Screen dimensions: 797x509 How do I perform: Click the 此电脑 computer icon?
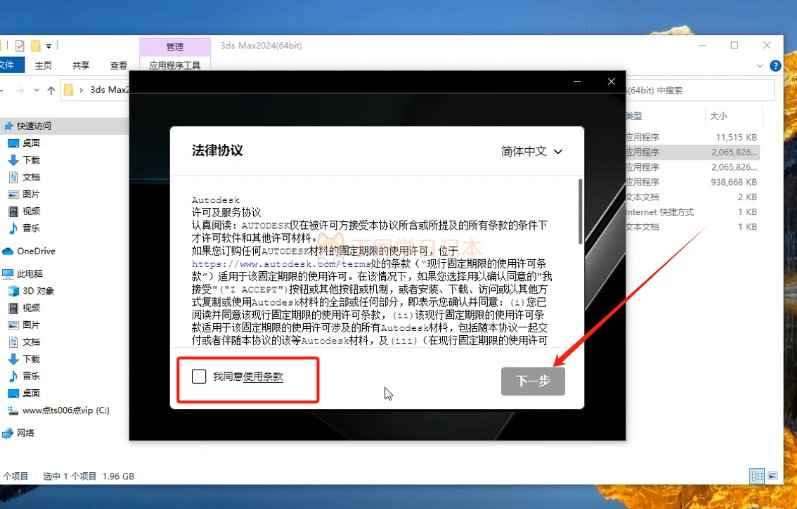point(8,274)
